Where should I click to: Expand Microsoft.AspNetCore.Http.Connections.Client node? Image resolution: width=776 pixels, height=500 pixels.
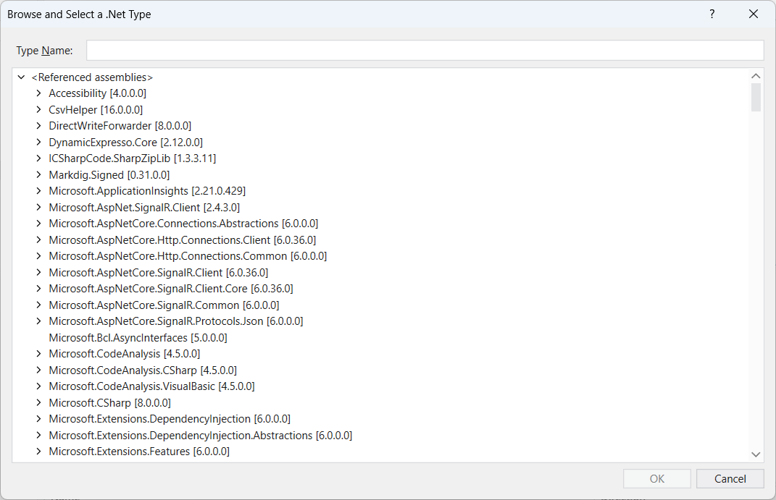pyautogui.click(x=39, y=240)
